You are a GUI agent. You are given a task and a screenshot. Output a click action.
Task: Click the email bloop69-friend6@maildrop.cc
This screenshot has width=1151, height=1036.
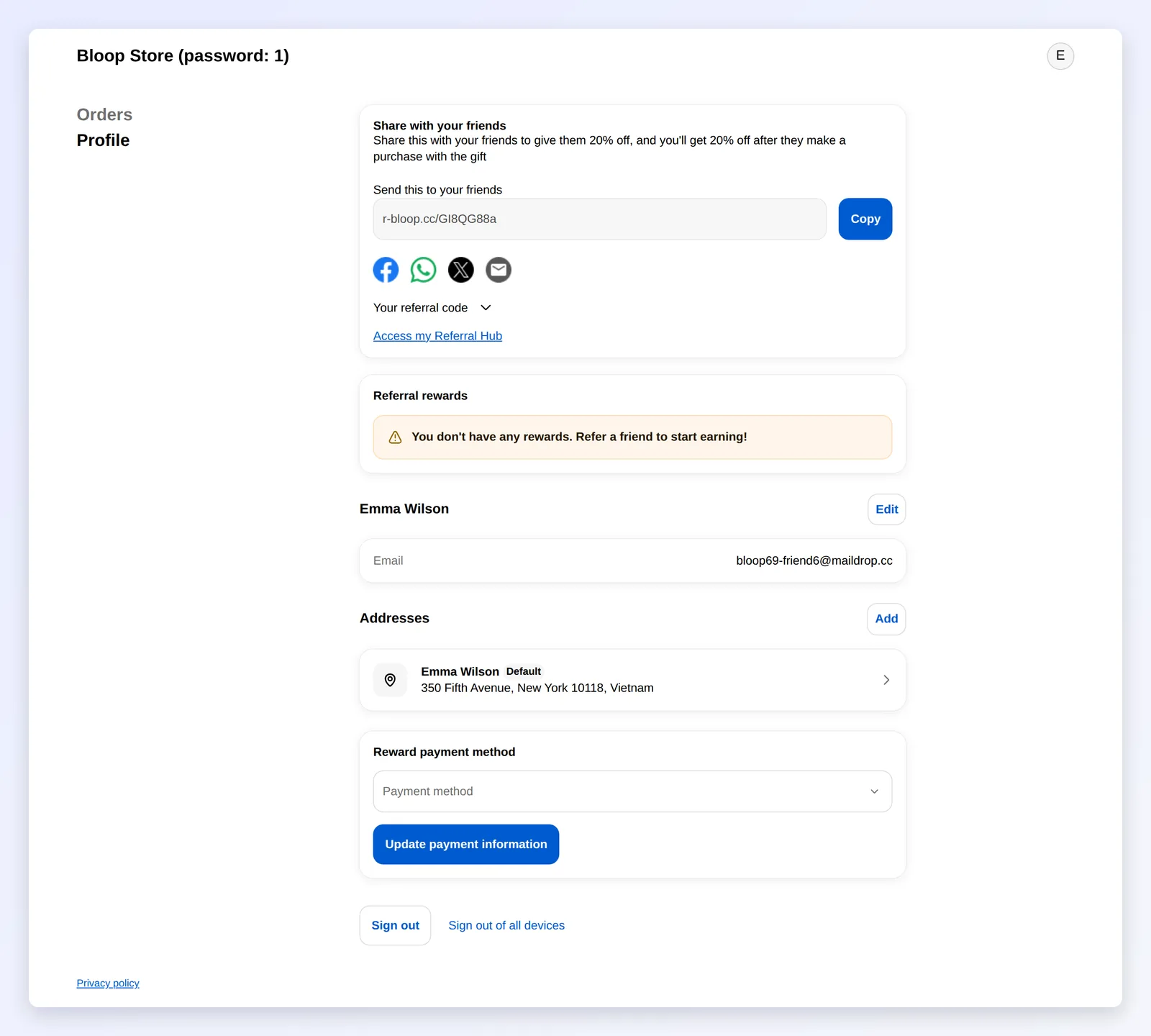[814, 560]
